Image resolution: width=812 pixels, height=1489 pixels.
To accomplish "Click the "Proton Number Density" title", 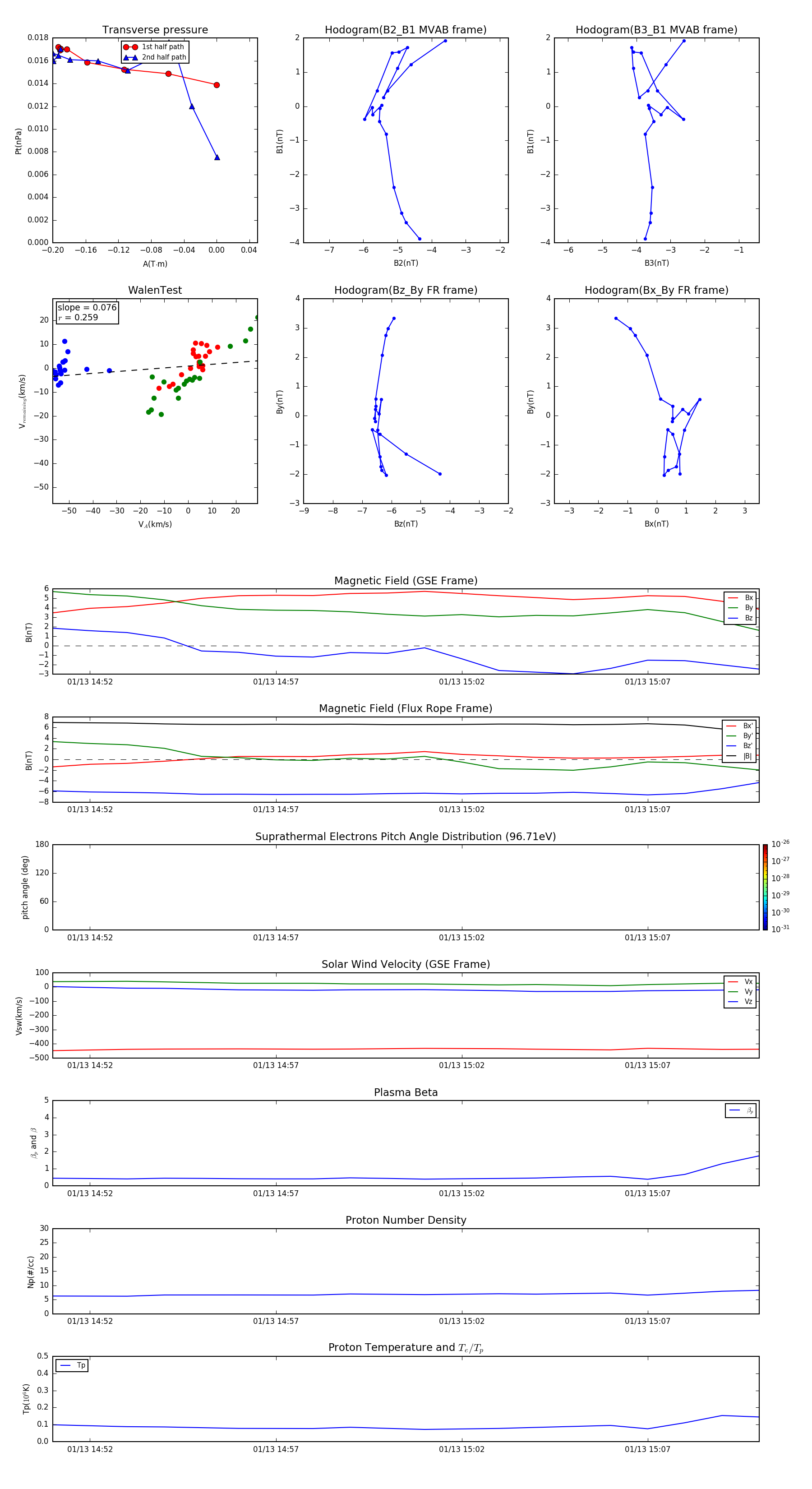I will 406,1220.
